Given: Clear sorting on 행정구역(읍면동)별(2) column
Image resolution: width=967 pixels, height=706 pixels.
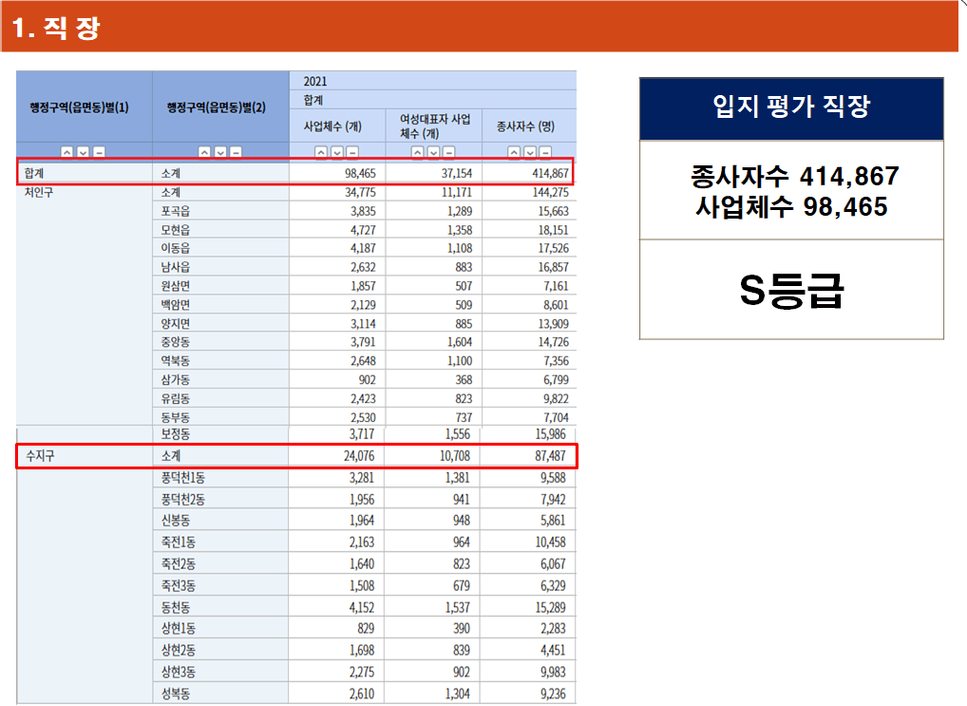Looking at the screenshot, I should tap(236, 151).
